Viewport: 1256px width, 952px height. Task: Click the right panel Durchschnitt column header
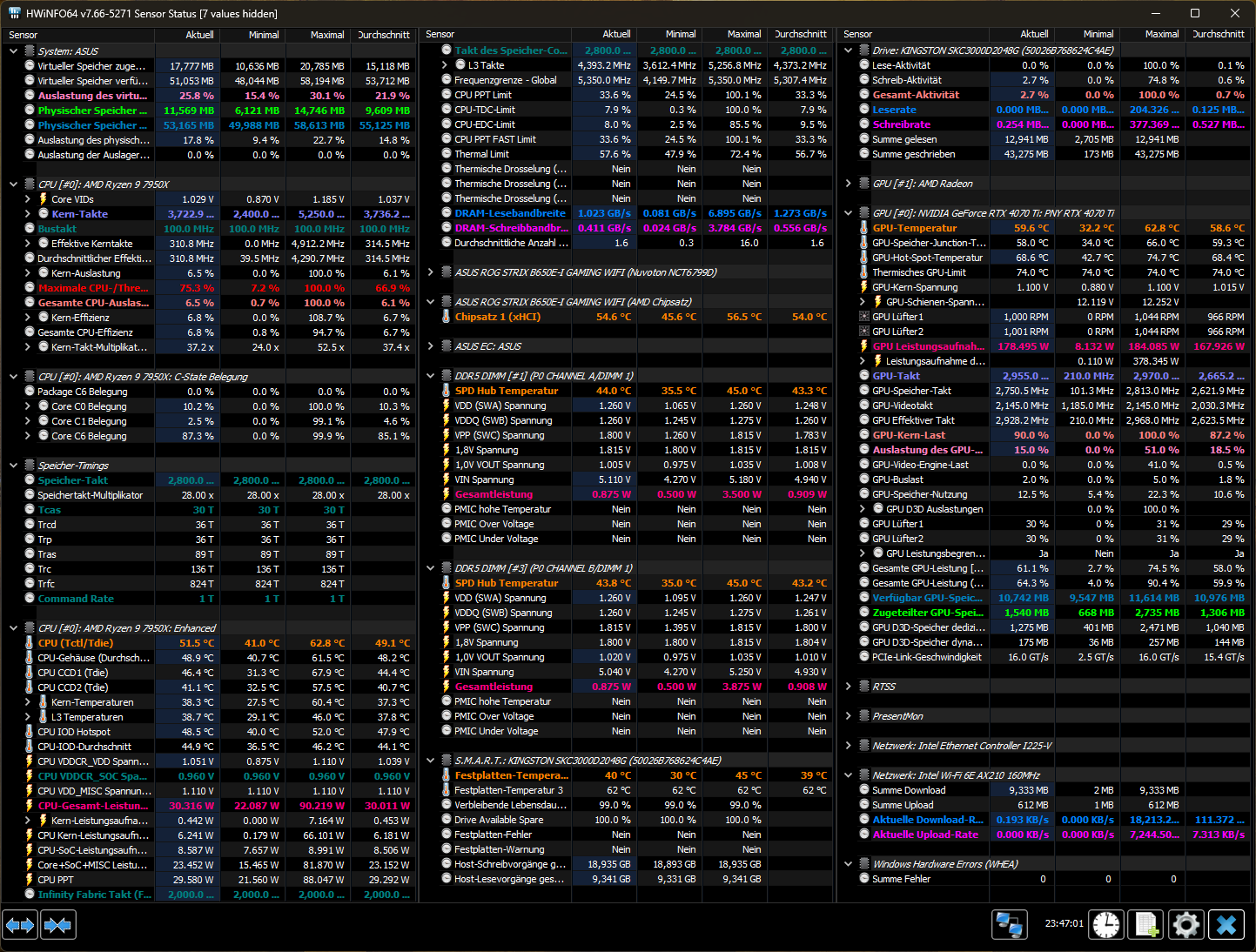(1217, 34)
